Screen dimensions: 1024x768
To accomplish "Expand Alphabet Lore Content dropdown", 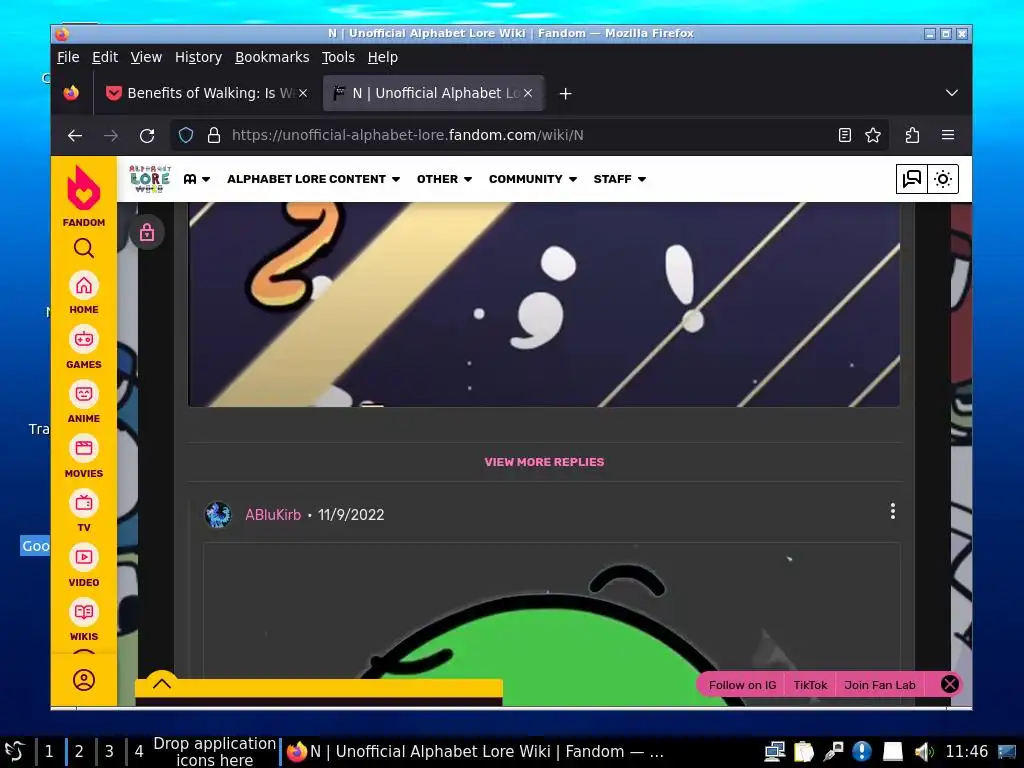I will 313,179.
